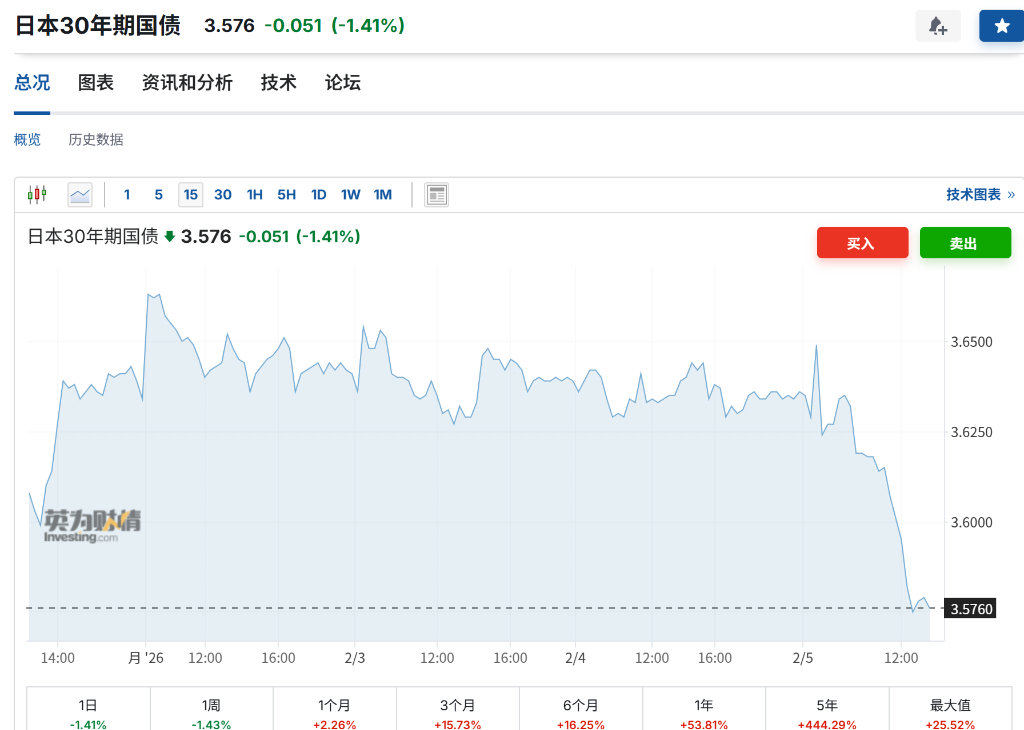Select the 15-minute chart interval
This screenshot has height=730, width=1024.
pos(190,194)
